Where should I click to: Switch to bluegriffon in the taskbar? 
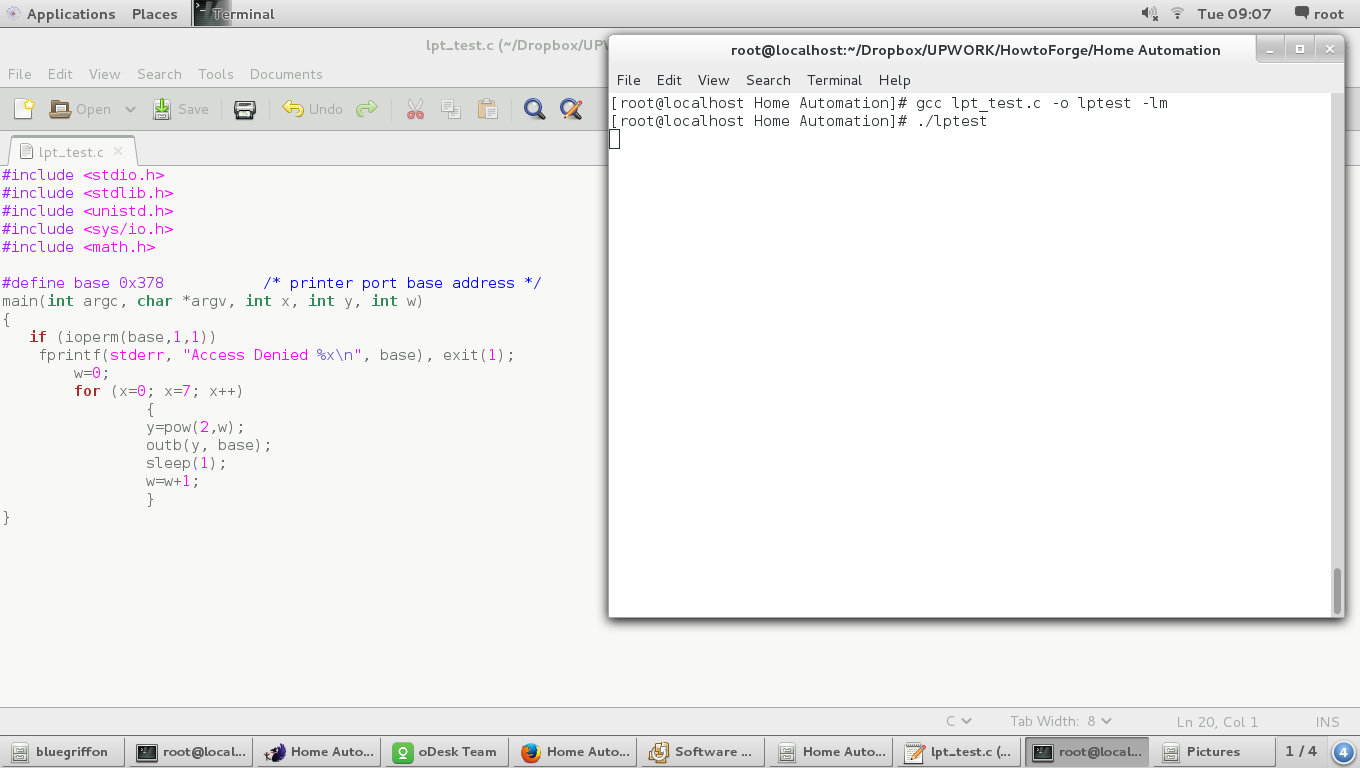(x=63, y=752)
